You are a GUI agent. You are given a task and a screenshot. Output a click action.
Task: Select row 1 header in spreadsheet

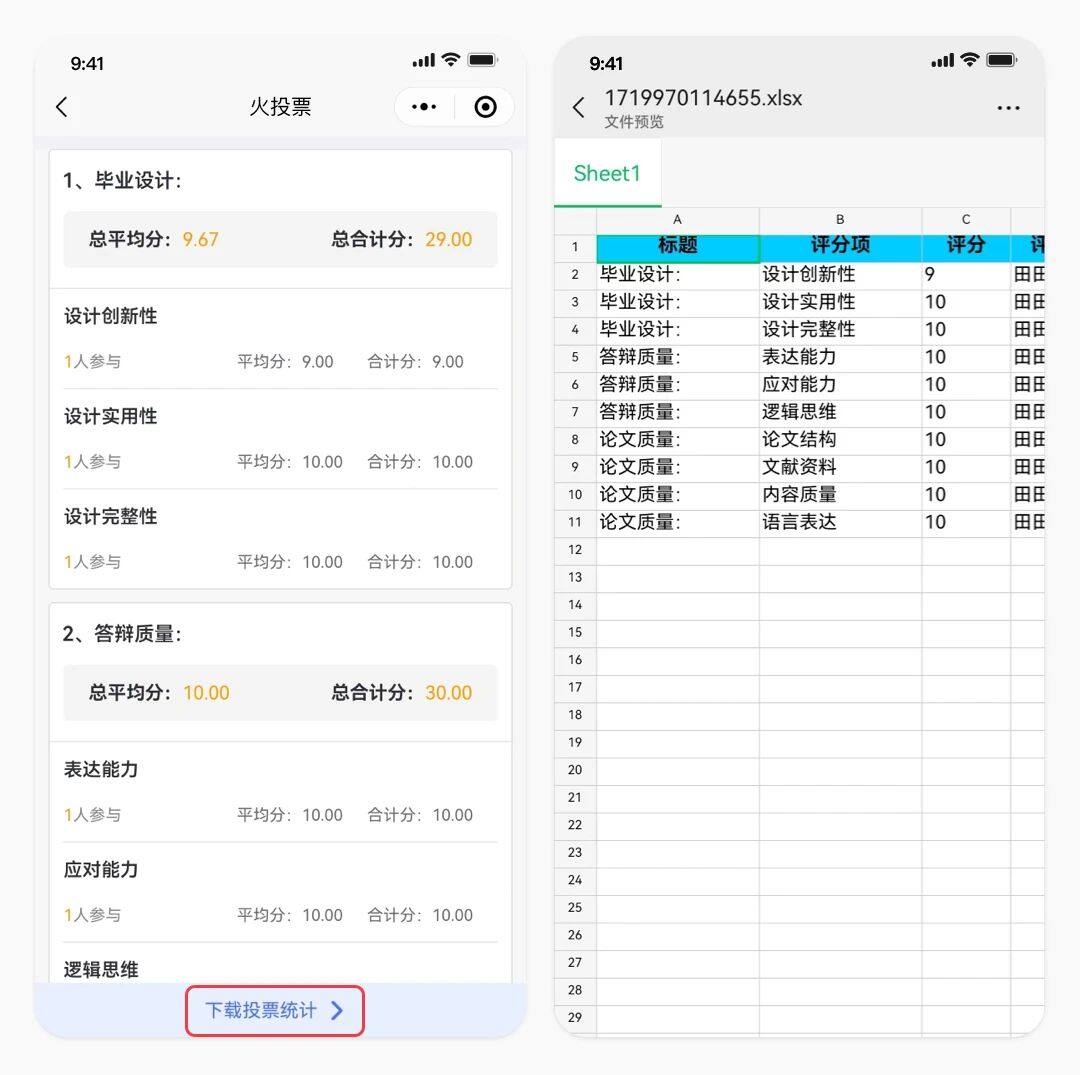[575, 247]
